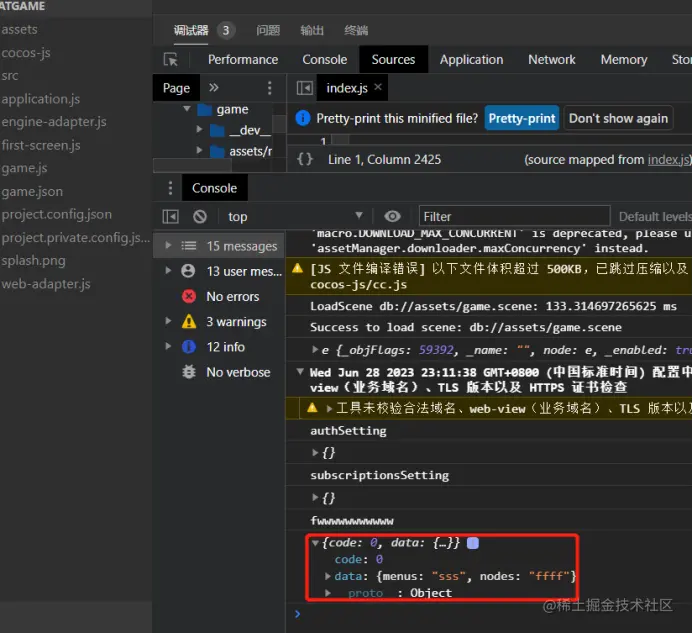Image resolution: width=693 pixels, height=633 pixels.
Task: Clear console with the ban icon
Action: pyautogui.click(x=200, y=217)
